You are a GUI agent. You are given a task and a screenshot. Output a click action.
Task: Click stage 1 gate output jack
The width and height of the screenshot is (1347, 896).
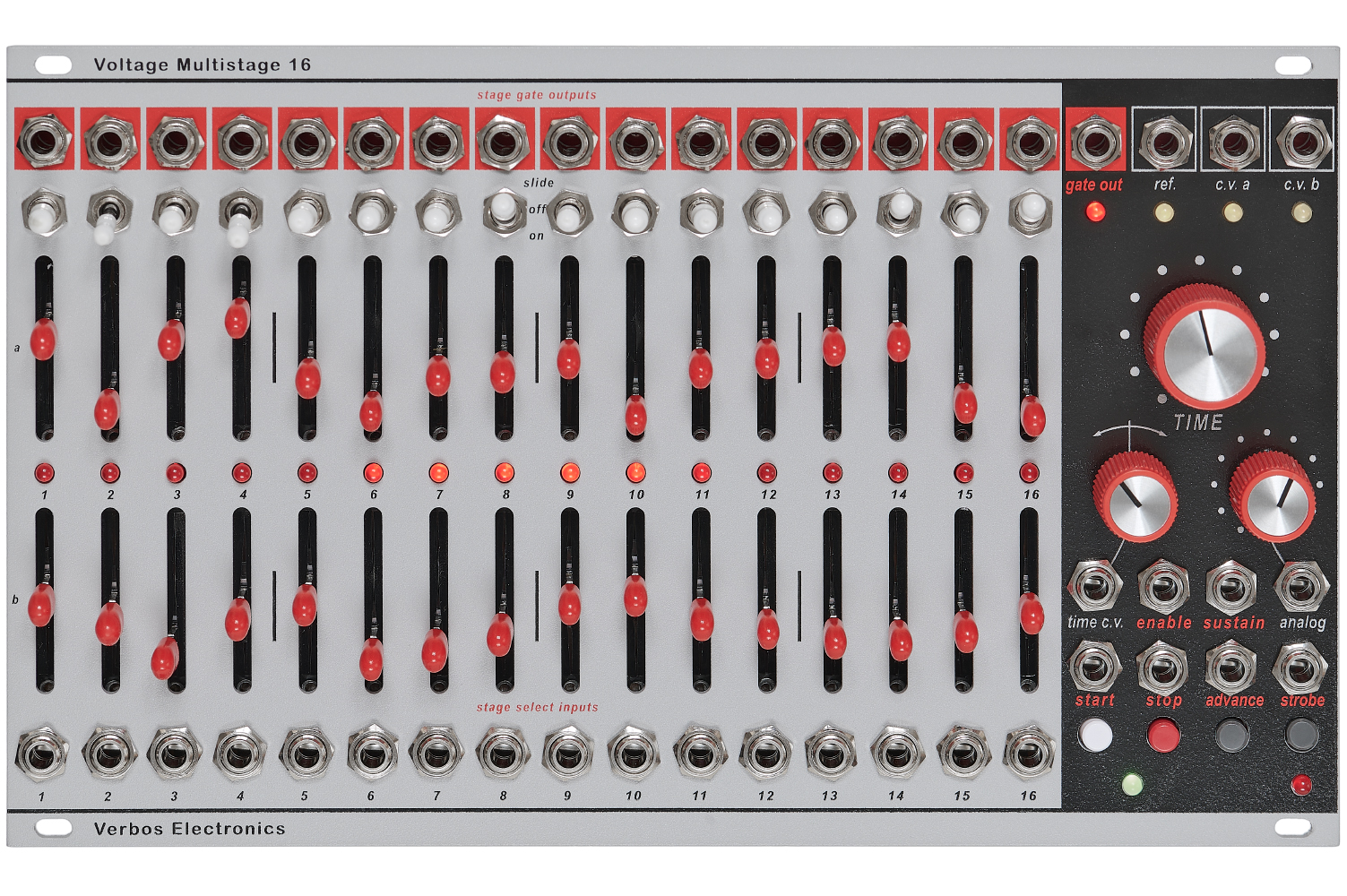[44, 141]
